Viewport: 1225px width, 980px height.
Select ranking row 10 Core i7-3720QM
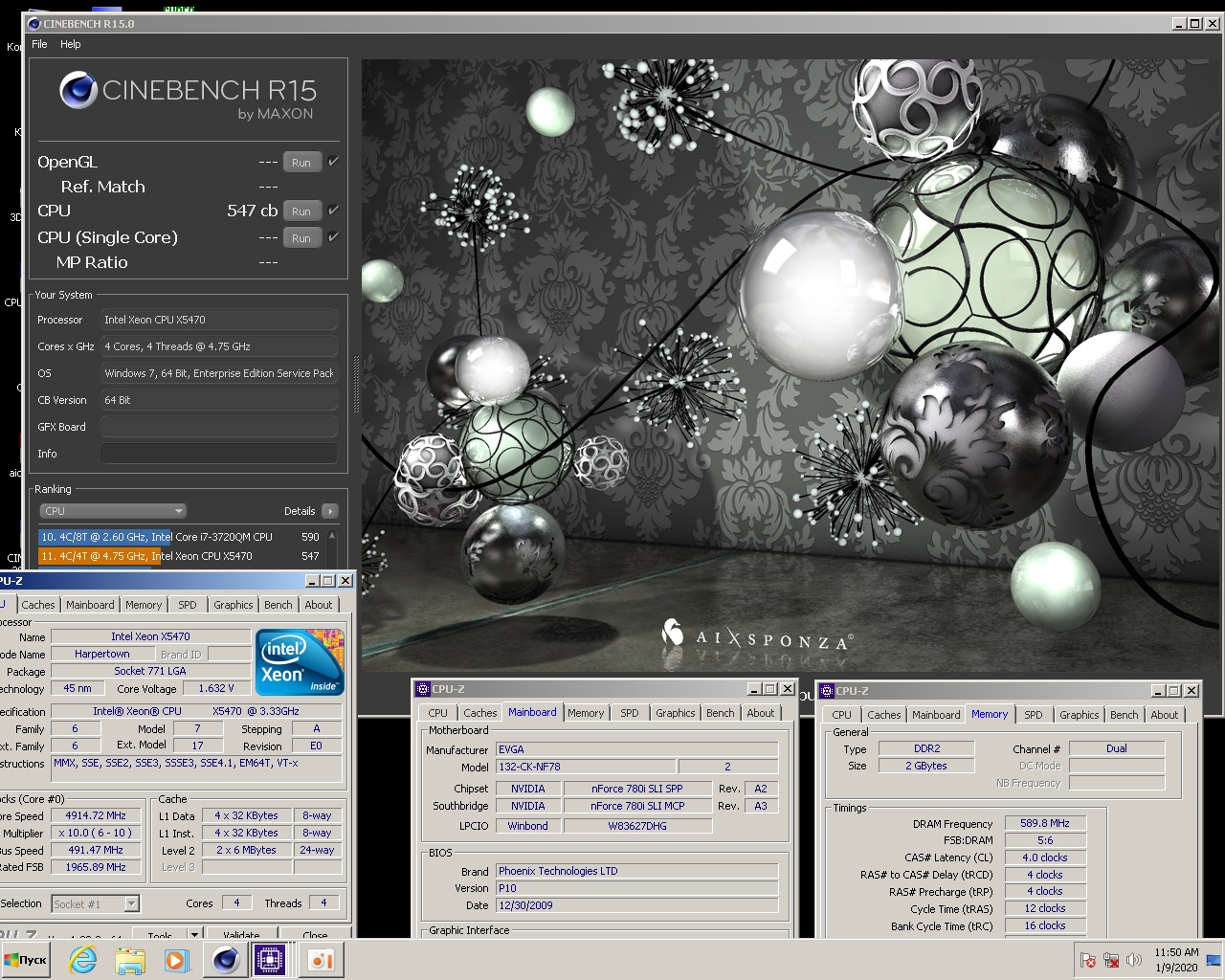pyautogui.click(x=180, y=537)
